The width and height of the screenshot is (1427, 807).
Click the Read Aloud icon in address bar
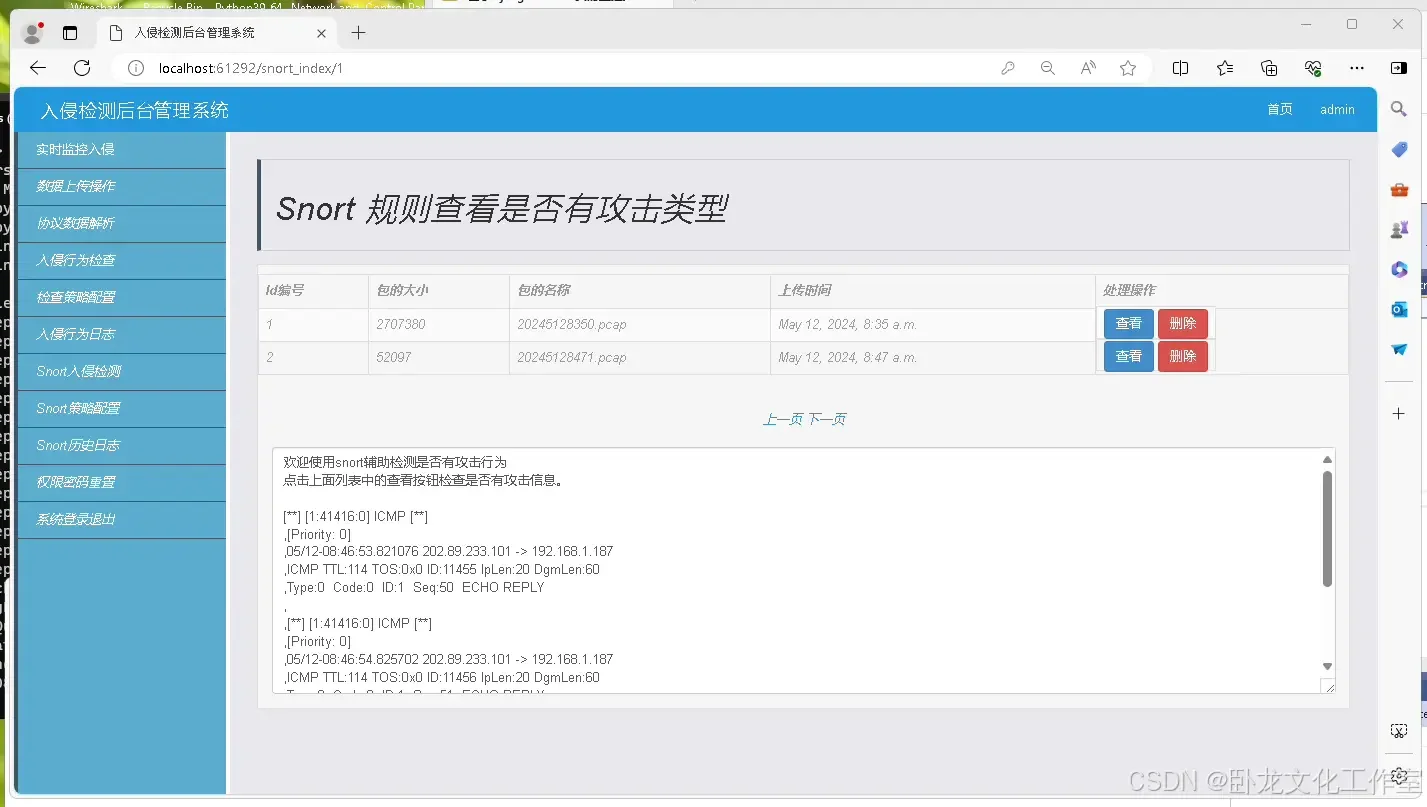tap(1087, 68)
